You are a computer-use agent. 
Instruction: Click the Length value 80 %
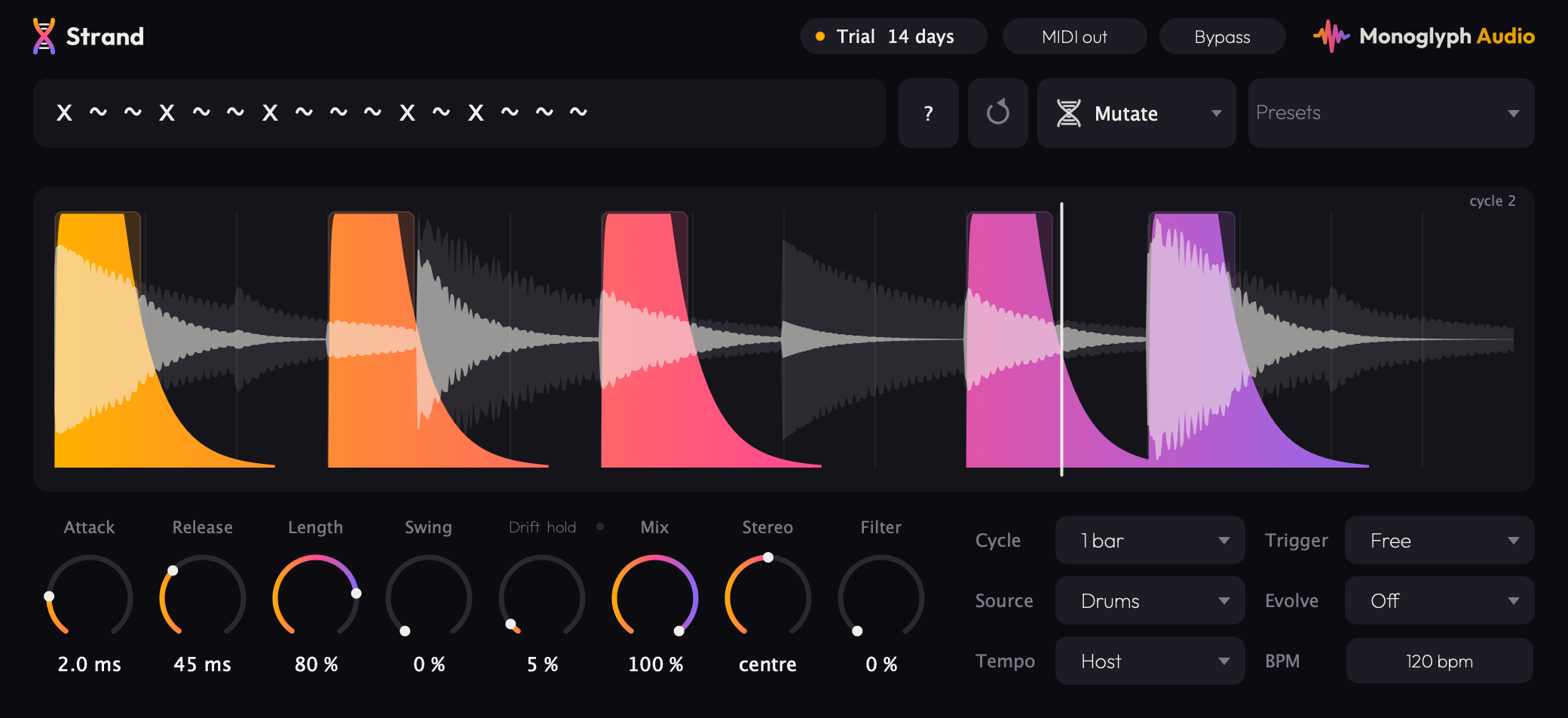pyautogui.click(x=316, y=664)
